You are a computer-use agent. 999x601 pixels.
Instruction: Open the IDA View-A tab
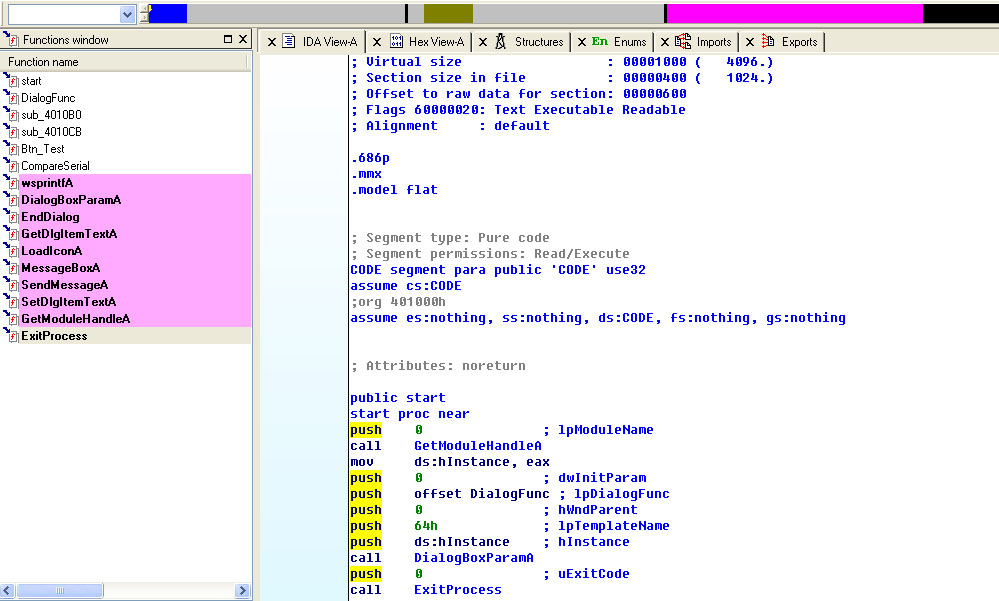tap(329, 42)
